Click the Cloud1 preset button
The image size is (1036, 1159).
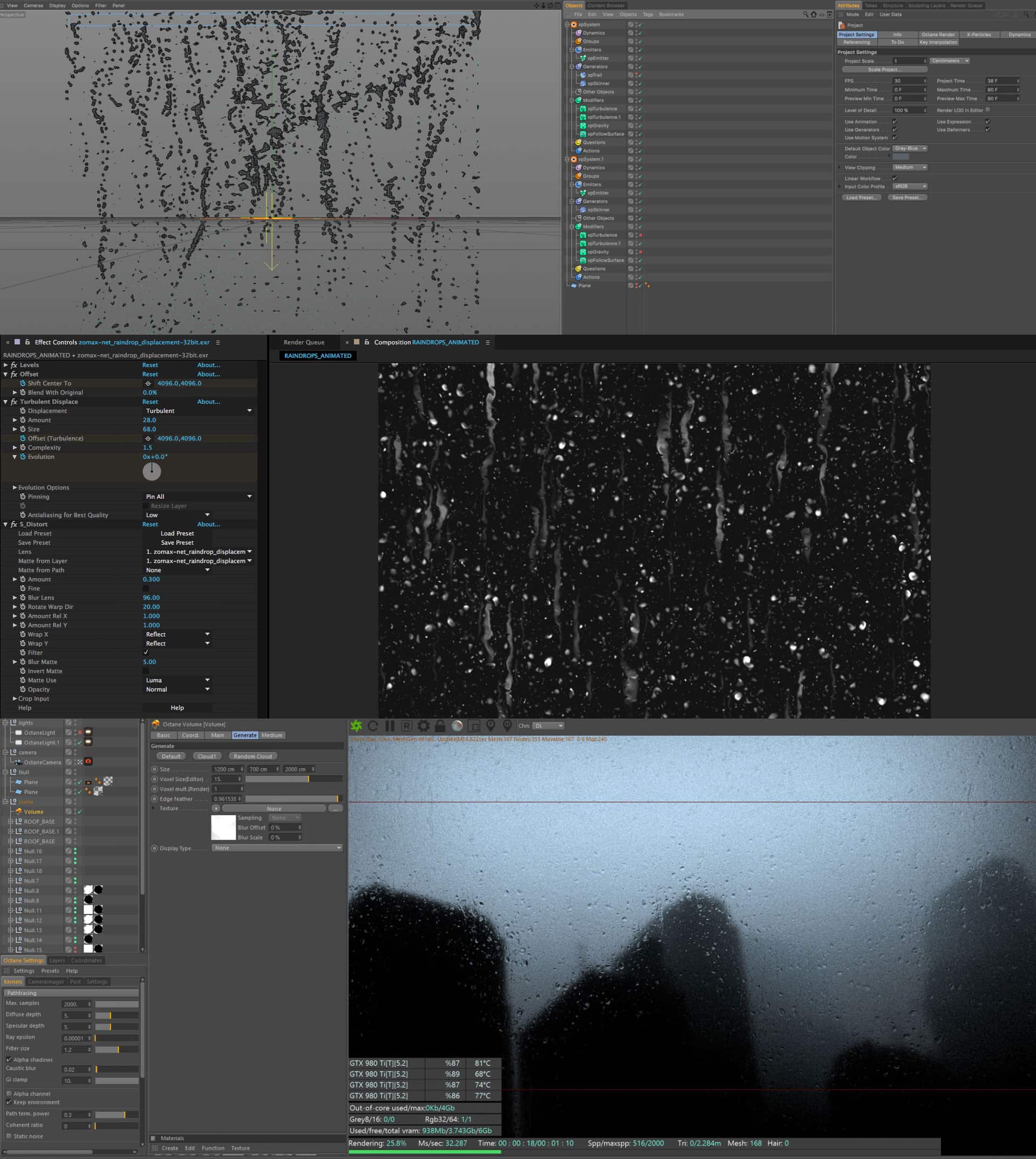point(207,756)
